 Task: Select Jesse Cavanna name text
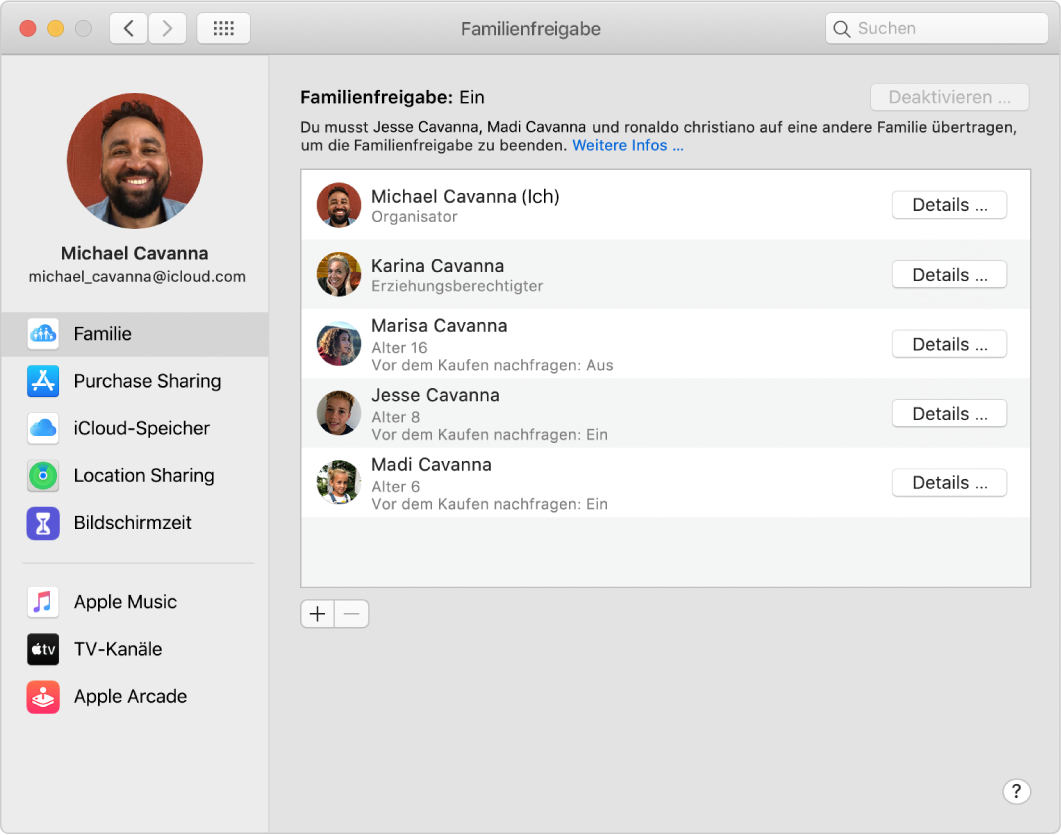(435, 395)
